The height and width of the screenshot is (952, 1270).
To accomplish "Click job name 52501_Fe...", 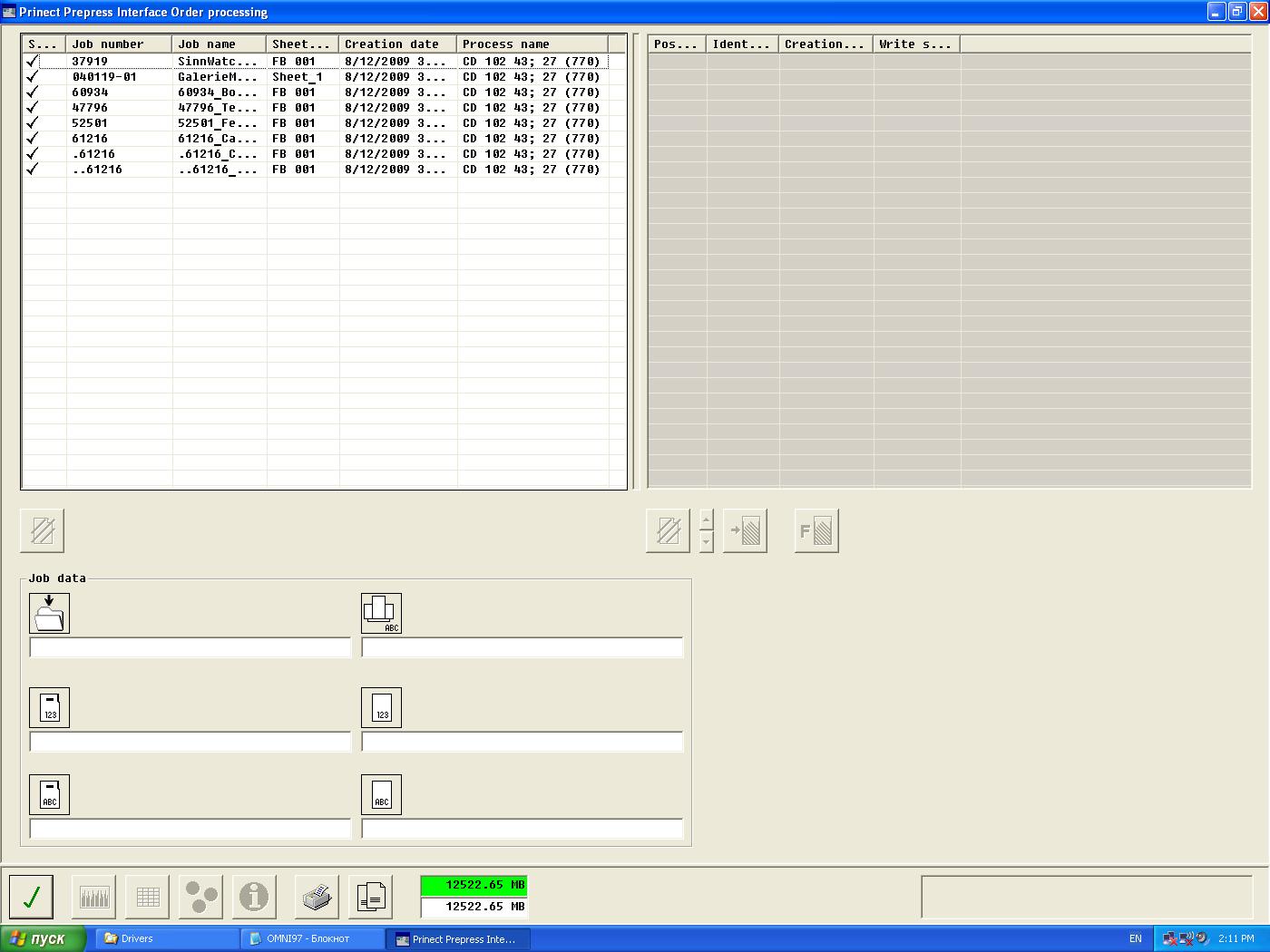I will [x=218, y=123].
